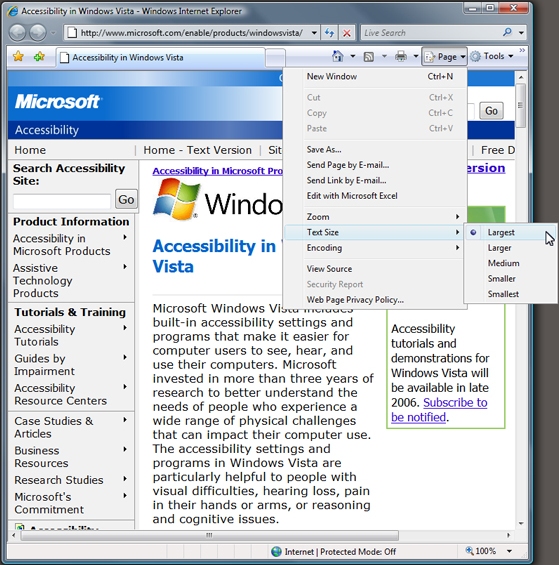
Task: Click the horizontal scrollbar right arrow
Action: [x=509, y=535]
